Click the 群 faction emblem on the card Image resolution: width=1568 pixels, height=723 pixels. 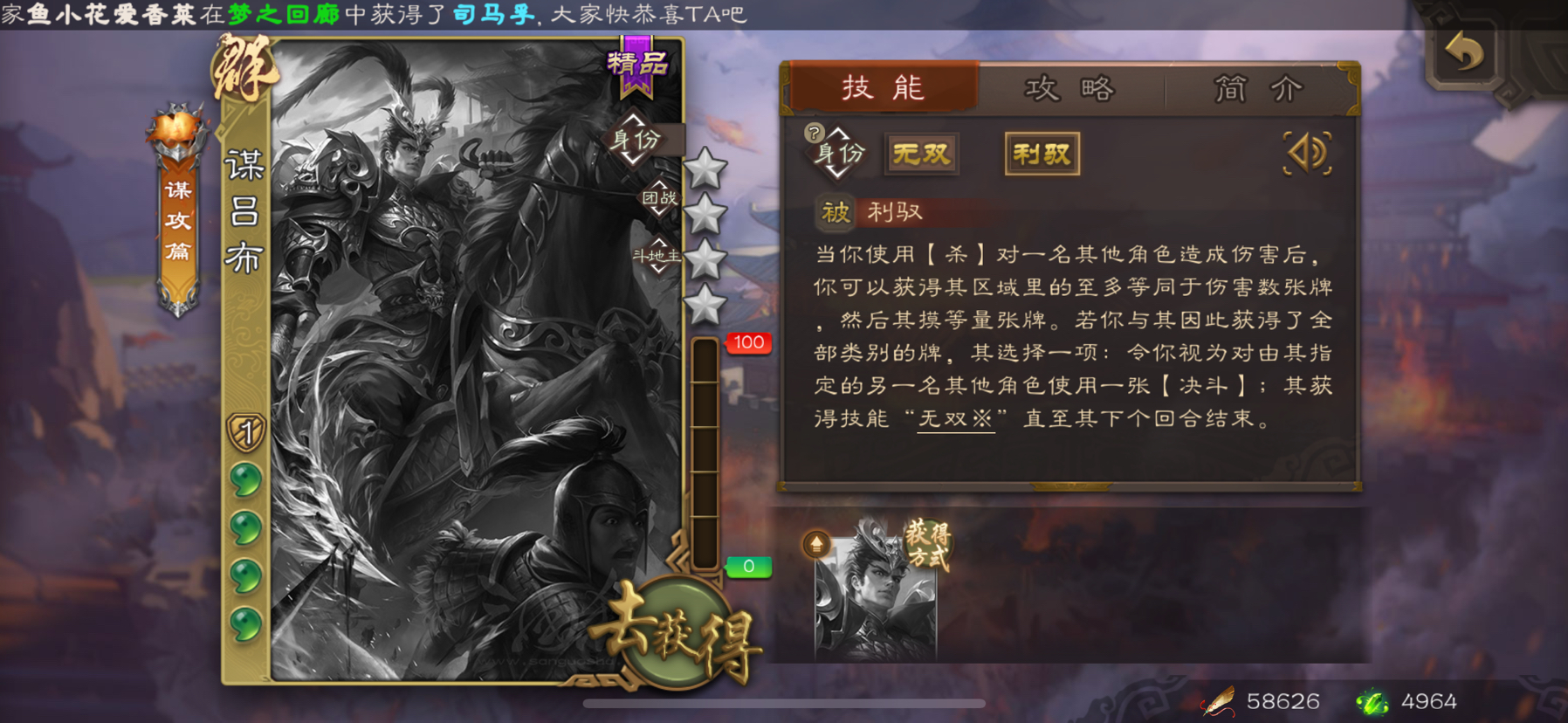(244, 69)
